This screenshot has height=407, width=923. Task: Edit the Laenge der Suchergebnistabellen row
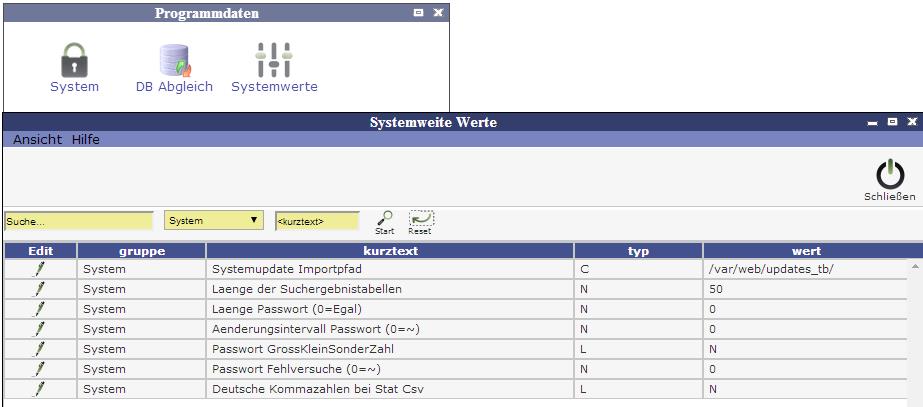pos(40,289)
